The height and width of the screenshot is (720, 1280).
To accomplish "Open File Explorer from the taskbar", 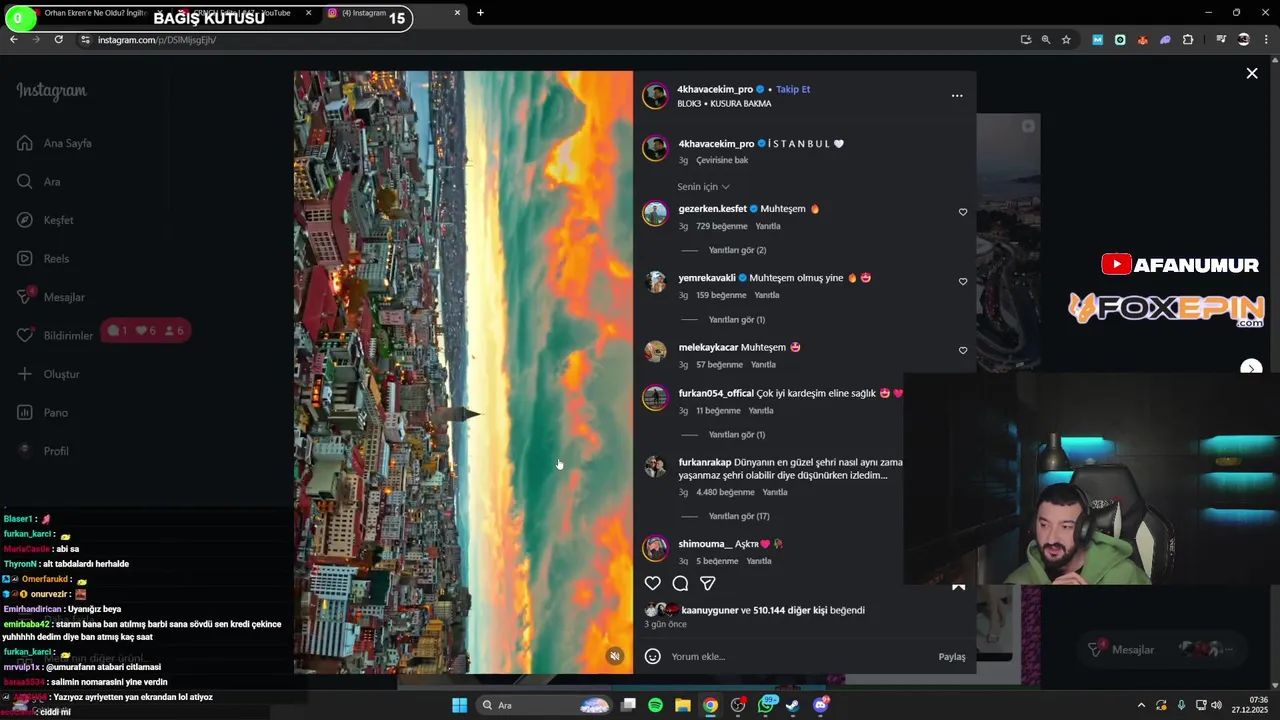I will click(682, 705).
